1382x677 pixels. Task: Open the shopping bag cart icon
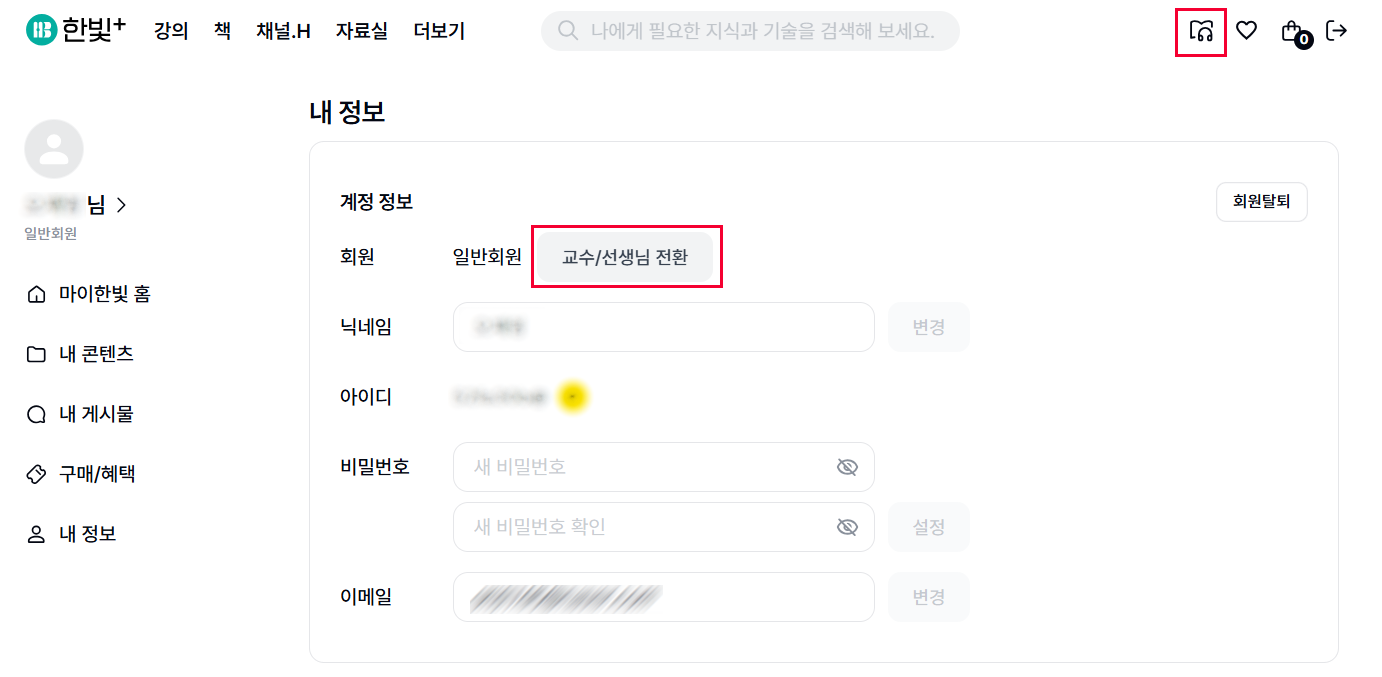[1292, 32]
